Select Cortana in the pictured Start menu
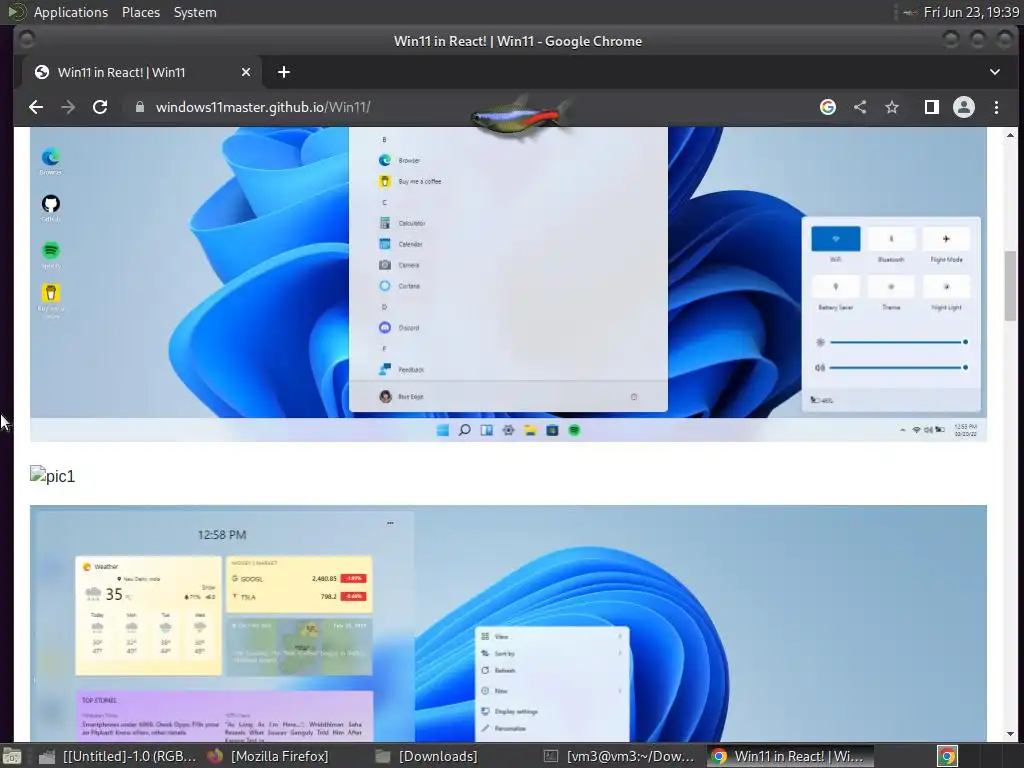 click(400, 285)
